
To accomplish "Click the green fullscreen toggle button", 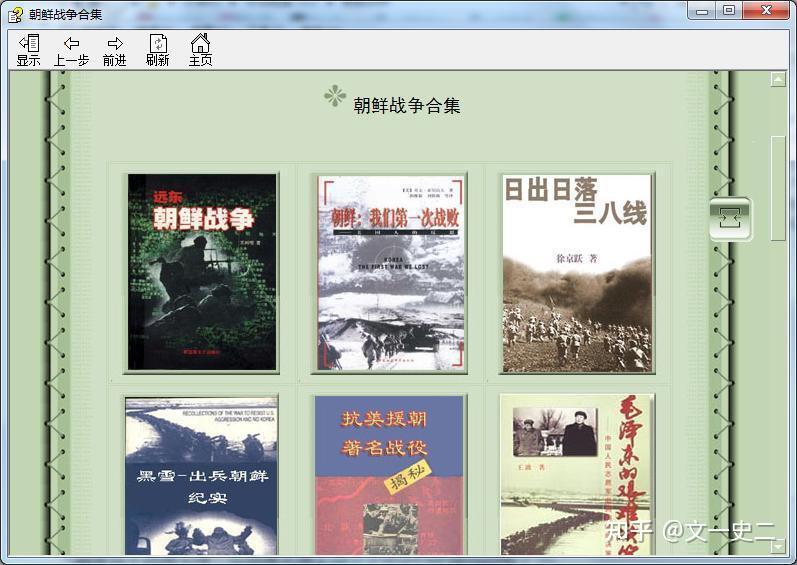I will (x=730, y=219).
